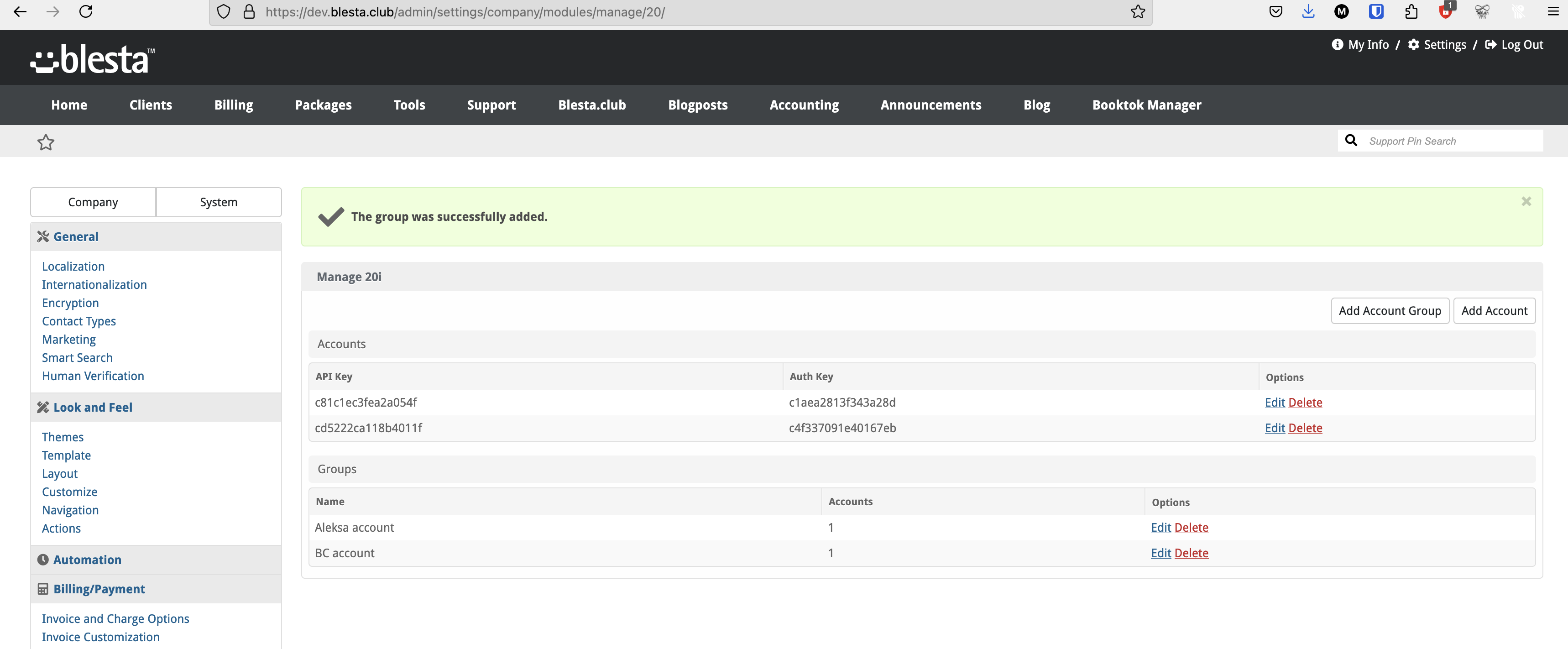Edit the cd5222ca118b4011f account

point(1275,428)
